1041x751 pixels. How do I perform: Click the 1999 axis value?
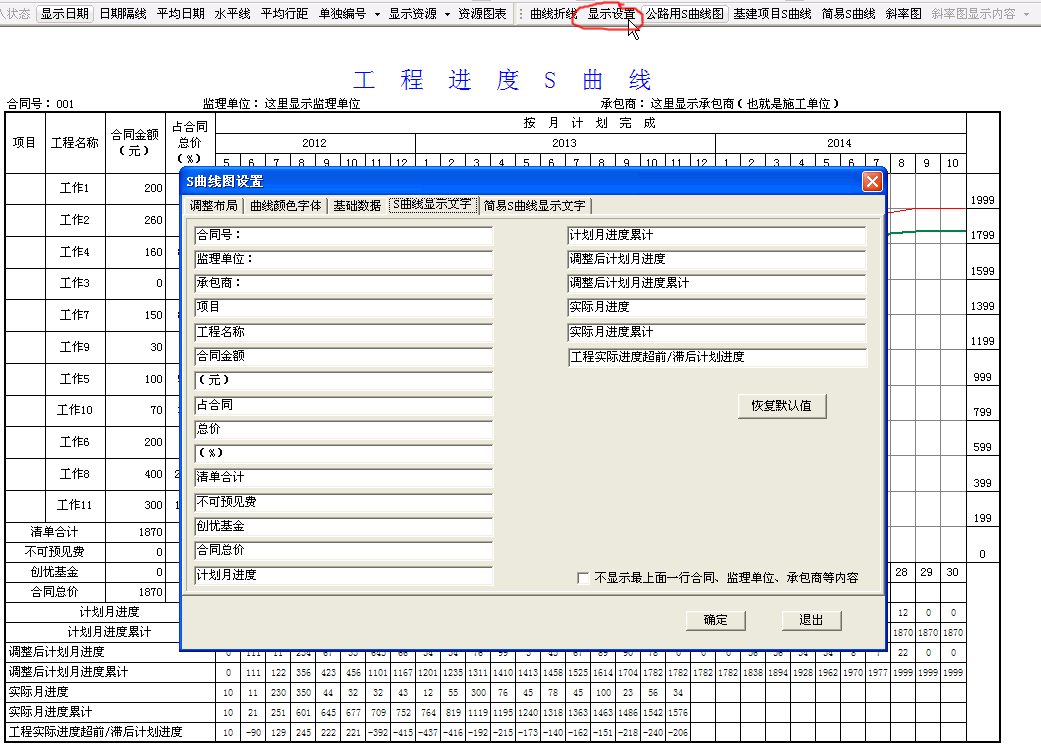click(982, 200)
